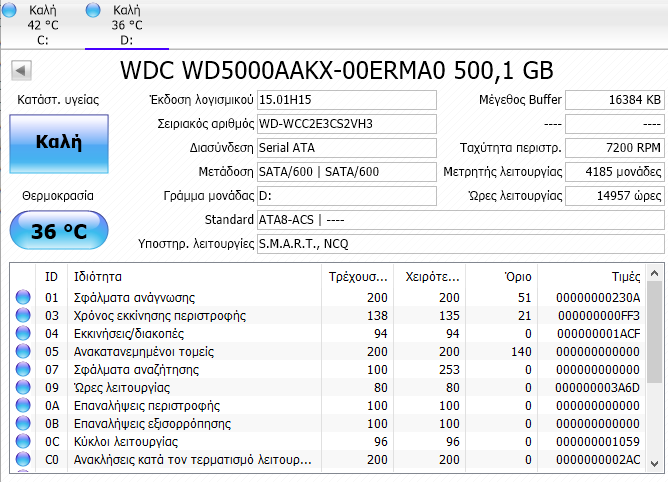This screenshot has height=482, width=668.
Task: Click the Τρέχουσ... column header
Action: pyautogui.click(x=357, y=277)
